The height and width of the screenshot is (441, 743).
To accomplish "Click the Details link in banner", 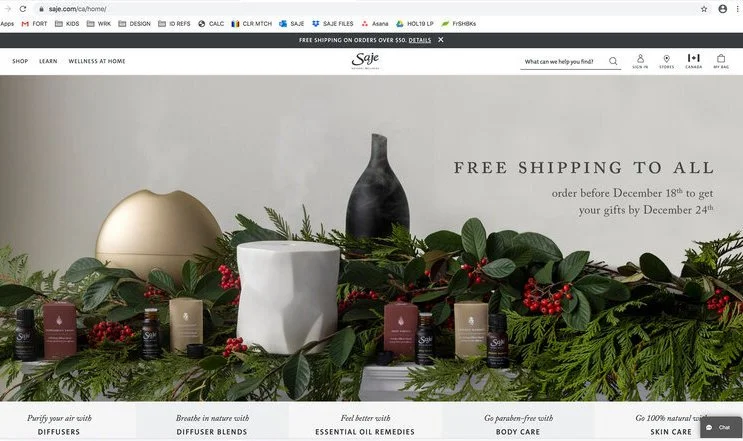I will point(420,40).
